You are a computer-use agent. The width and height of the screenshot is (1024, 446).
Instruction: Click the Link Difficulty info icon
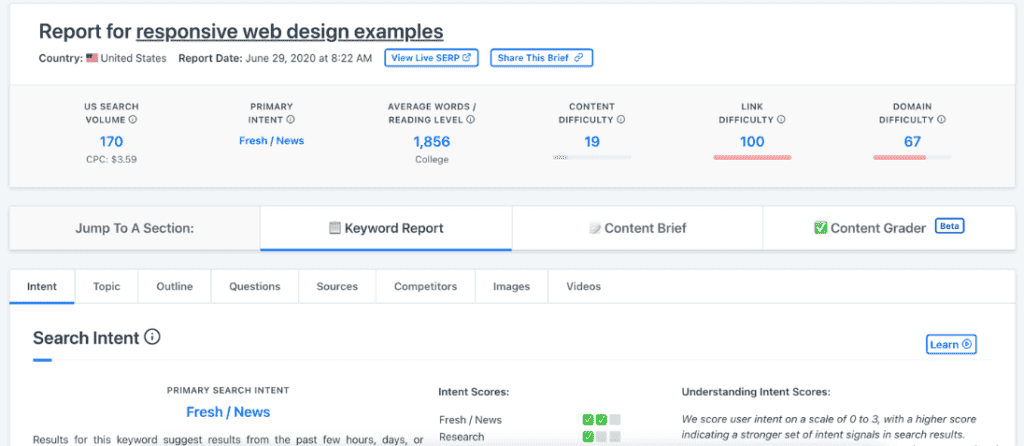coord(781,119)
